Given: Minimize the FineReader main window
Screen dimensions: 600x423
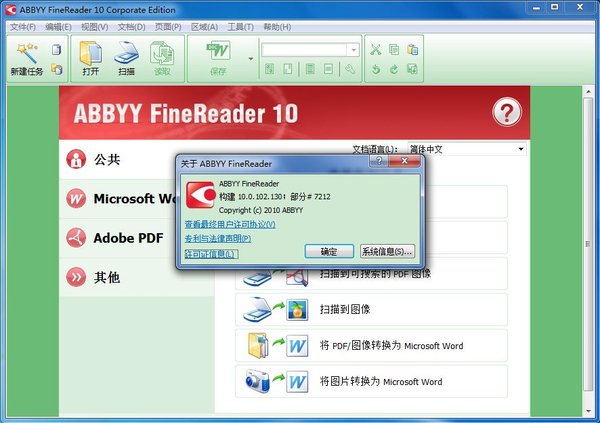Looking at the screenshot, I should [x=536, y=7].
